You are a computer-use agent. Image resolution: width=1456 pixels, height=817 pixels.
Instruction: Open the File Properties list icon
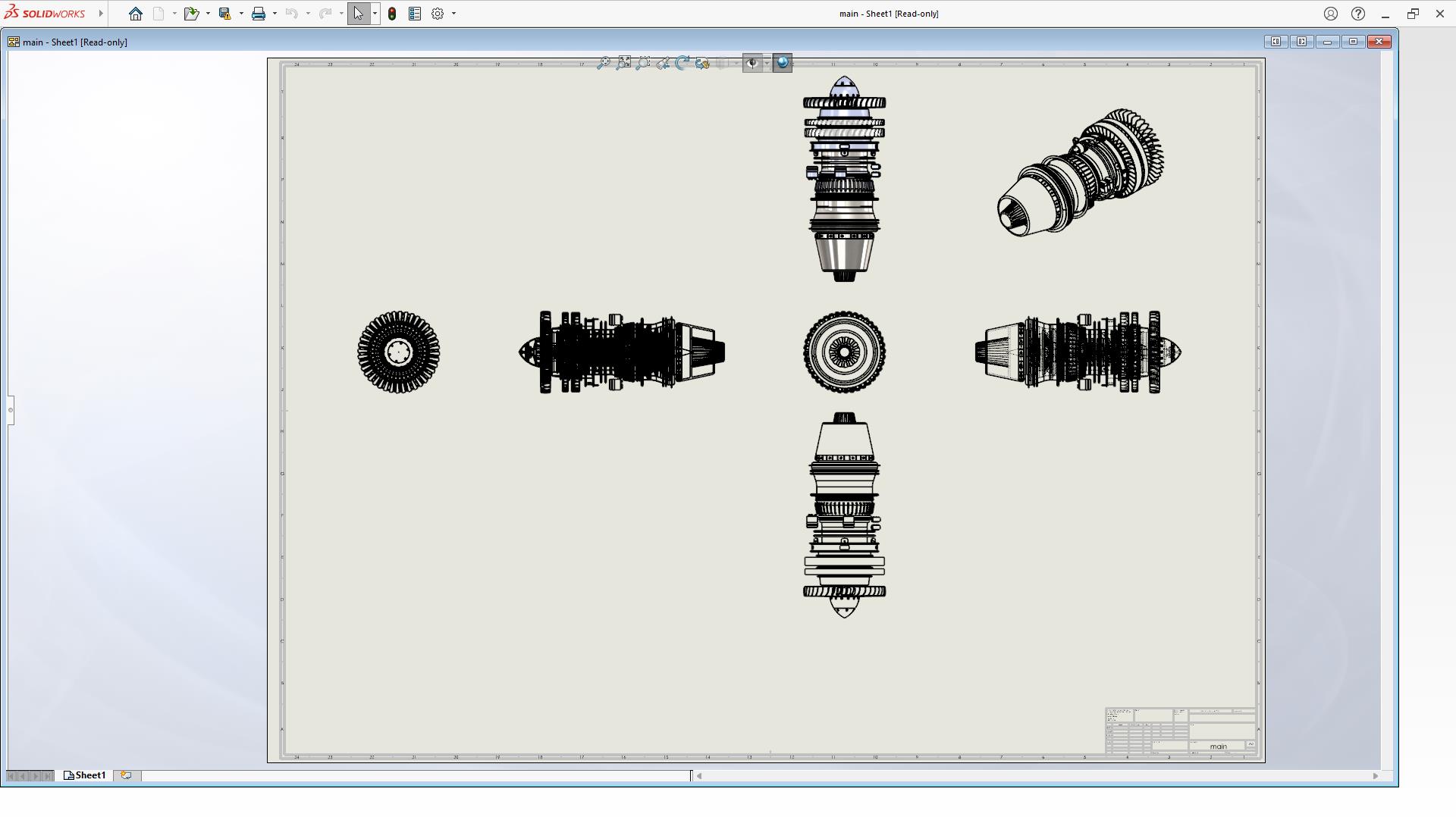(x=415, y=14)
